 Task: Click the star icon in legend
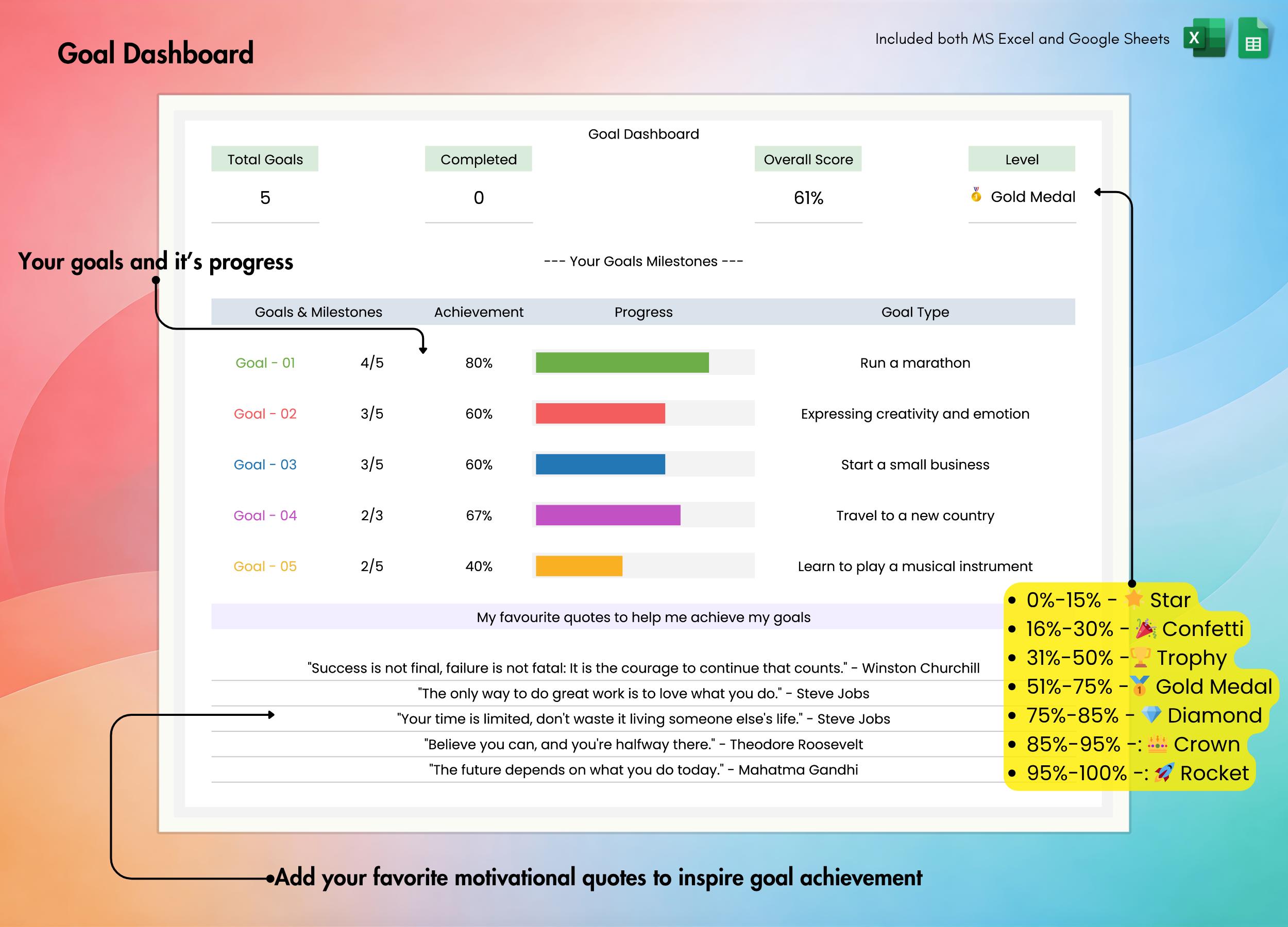click(1134, 598)
